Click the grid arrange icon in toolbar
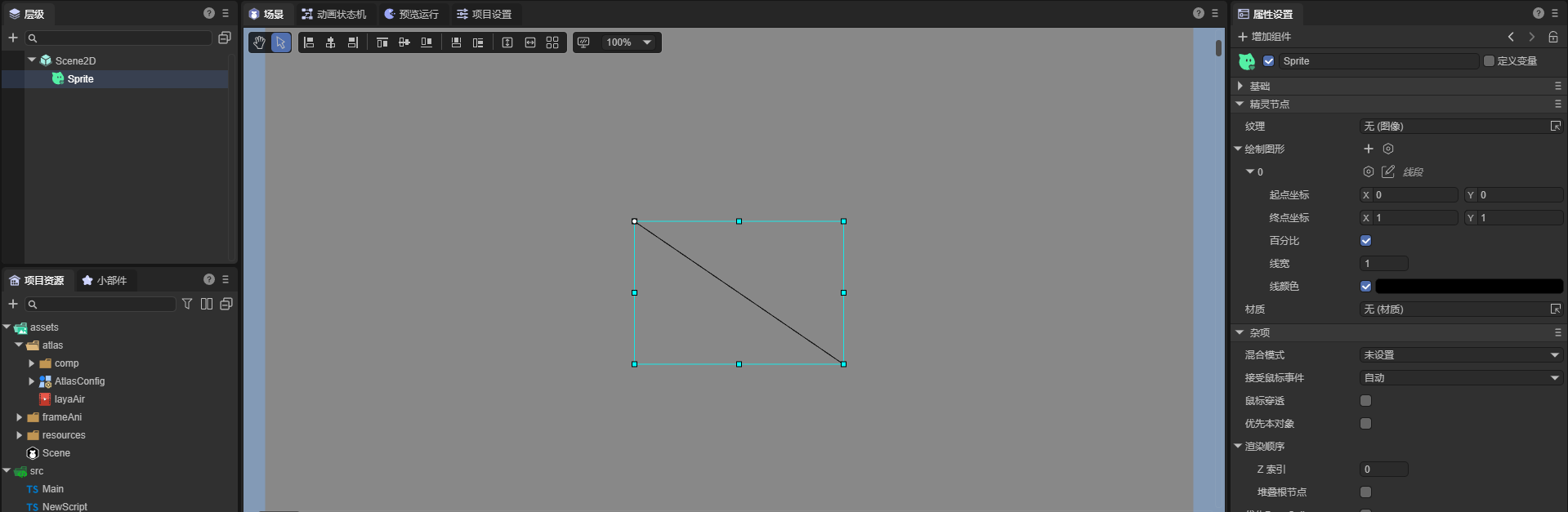1568x512 pixels. pos(552,42)
